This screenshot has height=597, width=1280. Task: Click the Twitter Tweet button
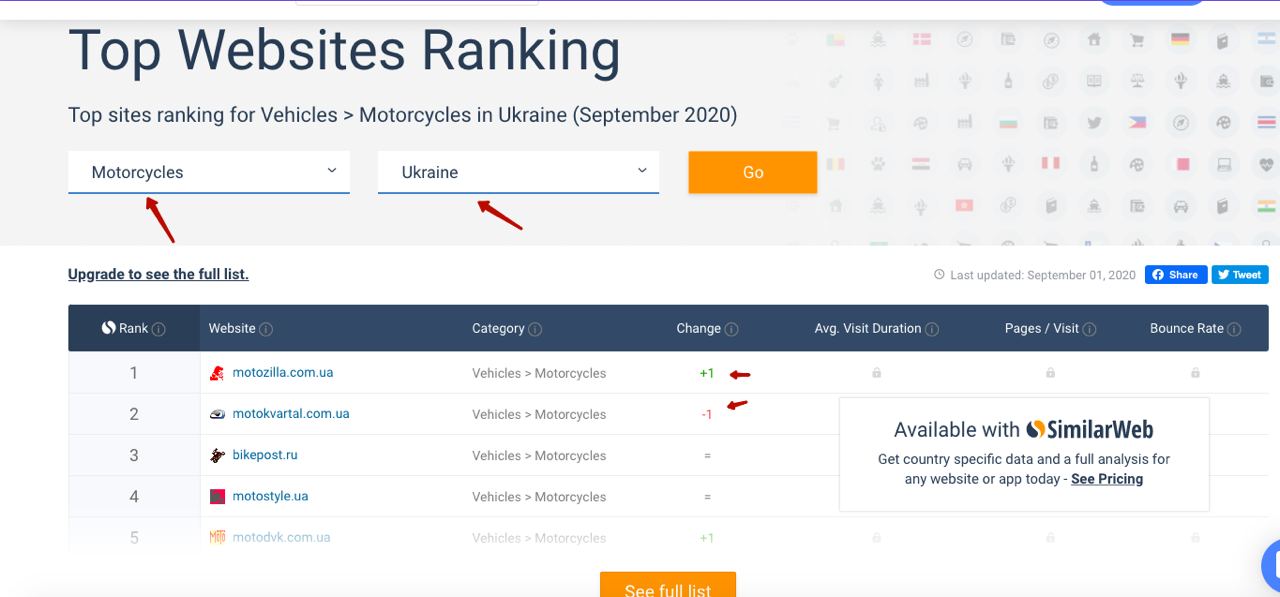[1240, 274]
